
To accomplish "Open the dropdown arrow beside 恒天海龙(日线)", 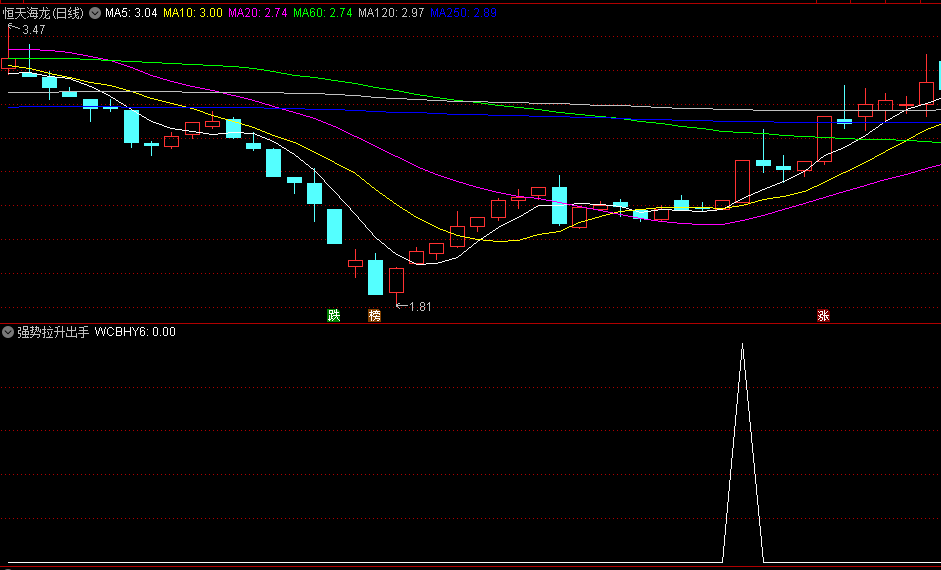I will pyautogui.click(x=95, y=13).
